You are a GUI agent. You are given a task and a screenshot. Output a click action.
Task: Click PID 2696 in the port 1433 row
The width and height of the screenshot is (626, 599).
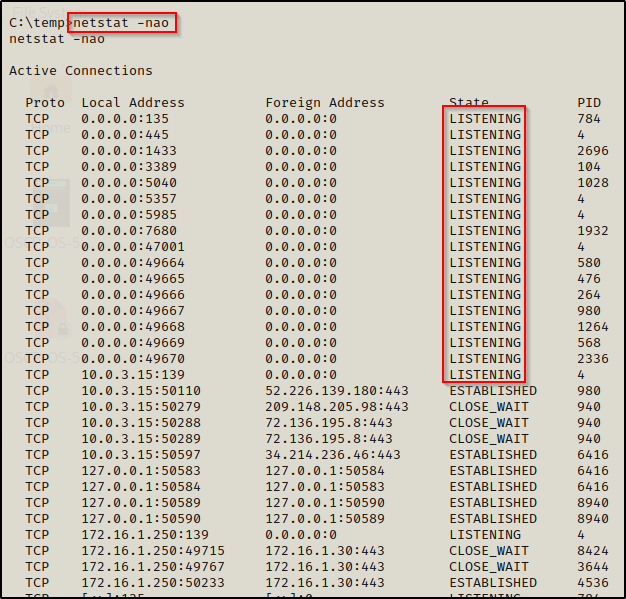593,151
